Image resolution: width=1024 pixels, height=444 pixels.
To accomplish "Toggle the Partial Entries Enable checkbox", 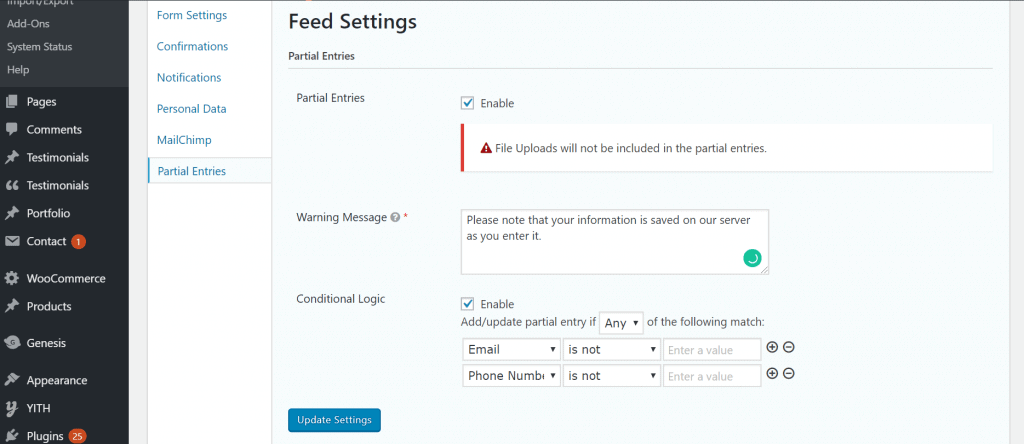I will 467,103.
